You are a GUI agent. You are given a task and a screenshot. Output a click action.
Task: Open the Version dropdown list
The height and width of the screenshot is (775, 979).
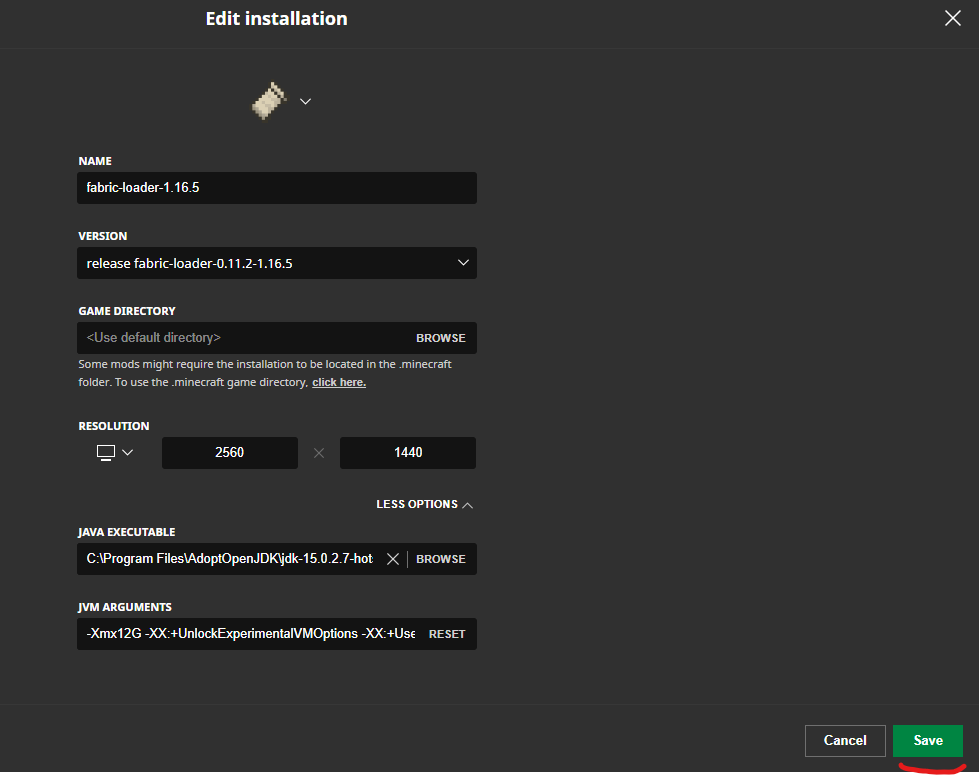[x=277, y=263]
